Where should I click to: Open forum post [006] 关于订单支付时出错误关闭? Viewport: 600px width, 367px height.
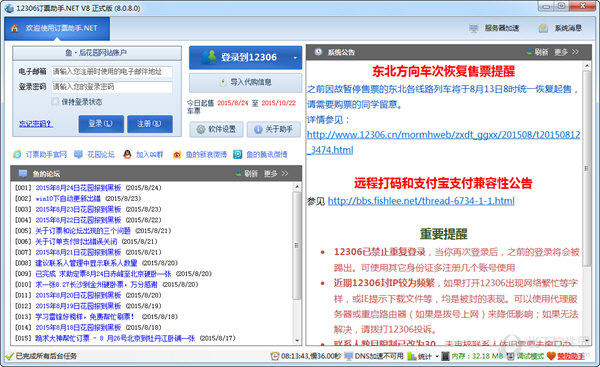[76, 241]
